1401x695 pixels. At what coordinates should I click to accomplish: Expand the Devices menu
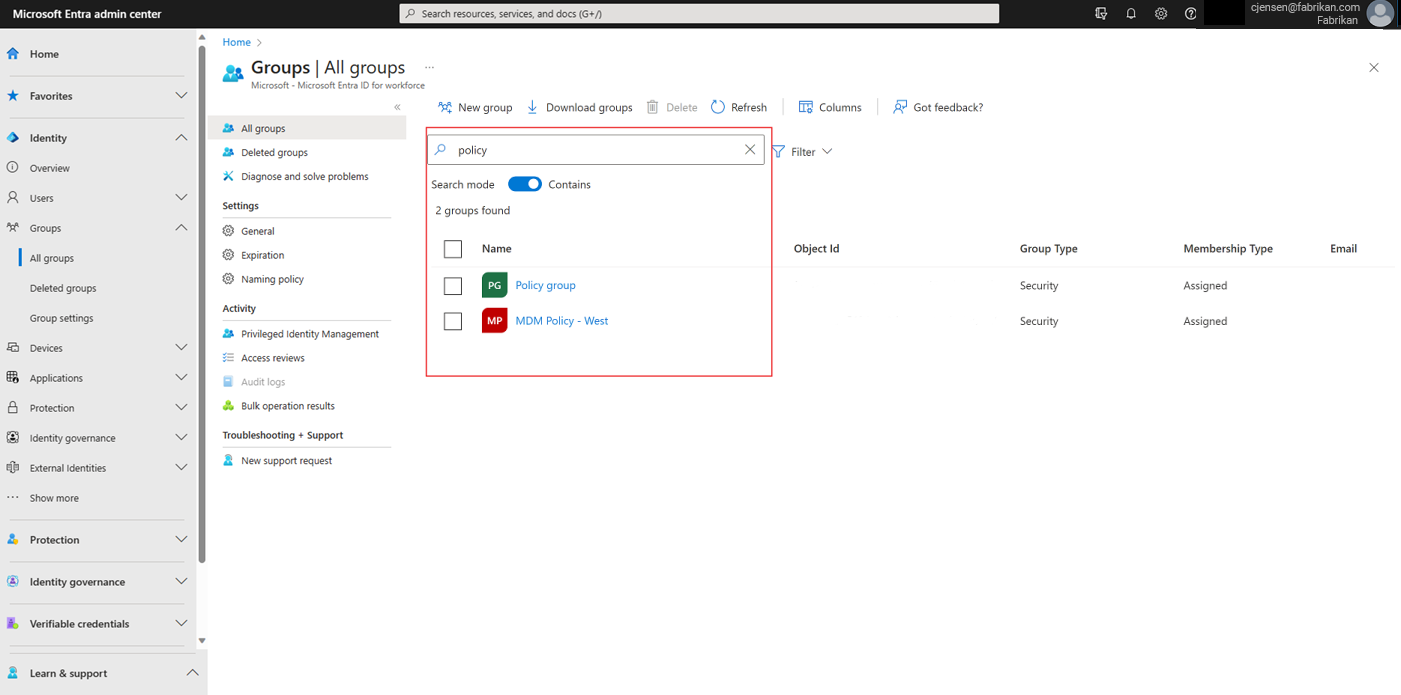pyautogui.click(x=181, y=348)
